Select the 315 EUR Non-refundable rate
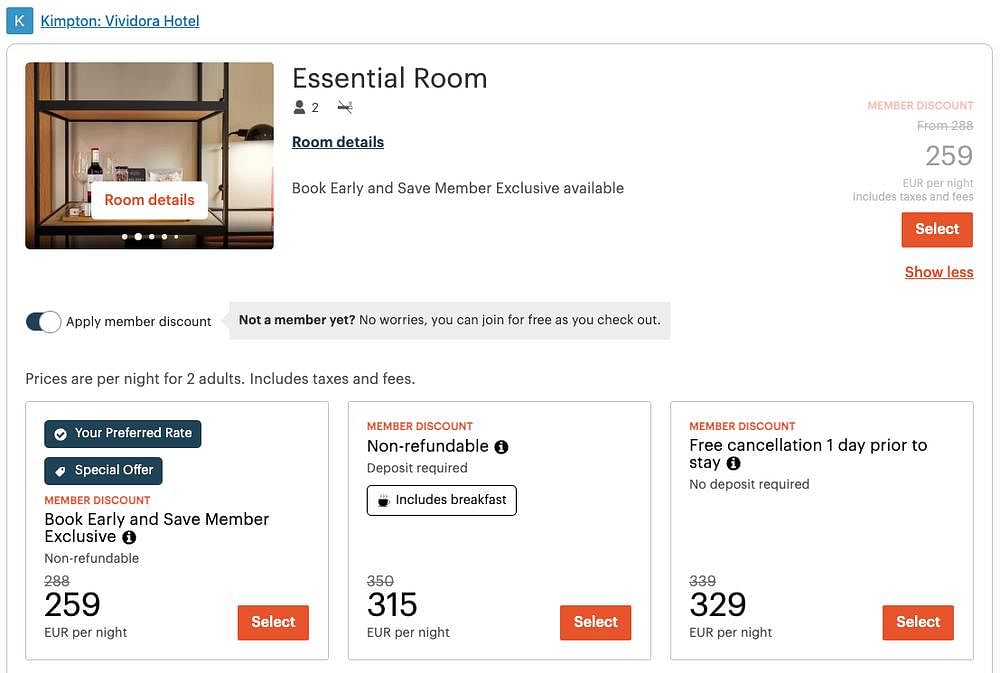The width and height of the screenshot is (1000, 673). tap(596, 623)
